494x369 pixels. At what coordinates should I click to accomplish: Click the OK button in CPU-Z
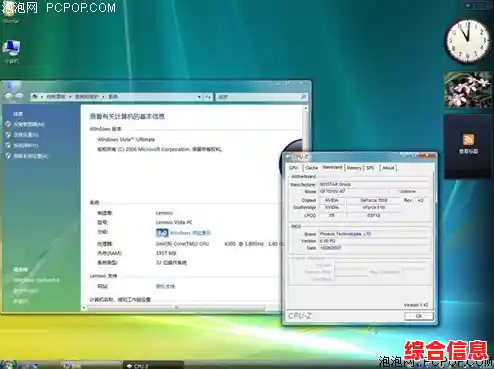coord(419,316)
